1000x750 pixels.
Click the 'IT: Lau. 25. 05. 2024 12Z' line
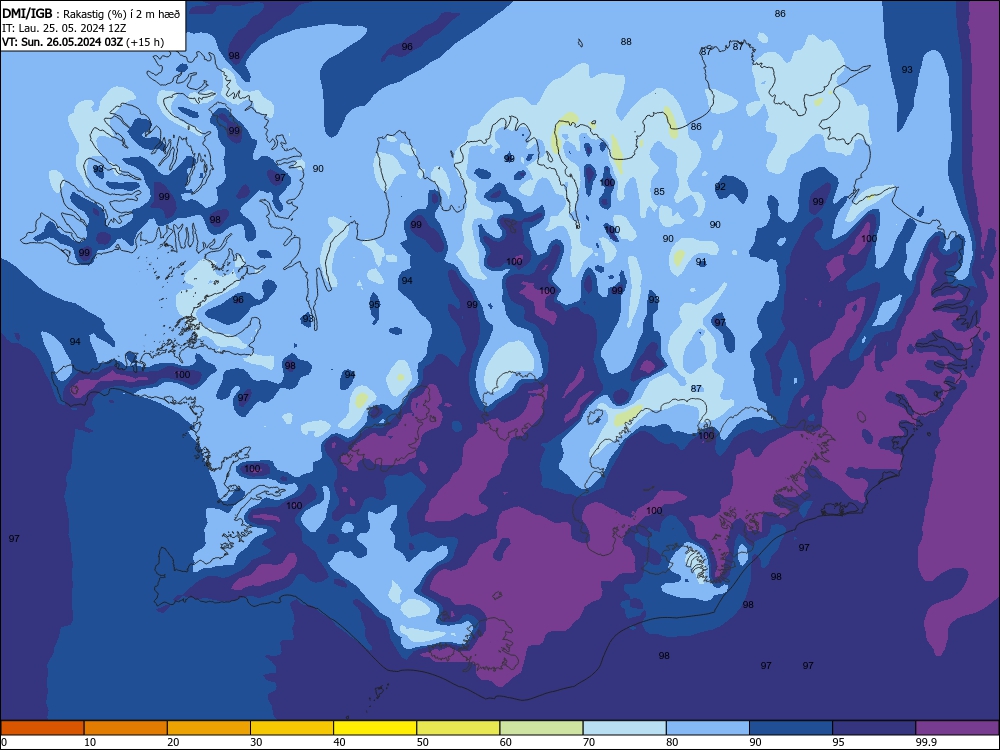[64, 28]
